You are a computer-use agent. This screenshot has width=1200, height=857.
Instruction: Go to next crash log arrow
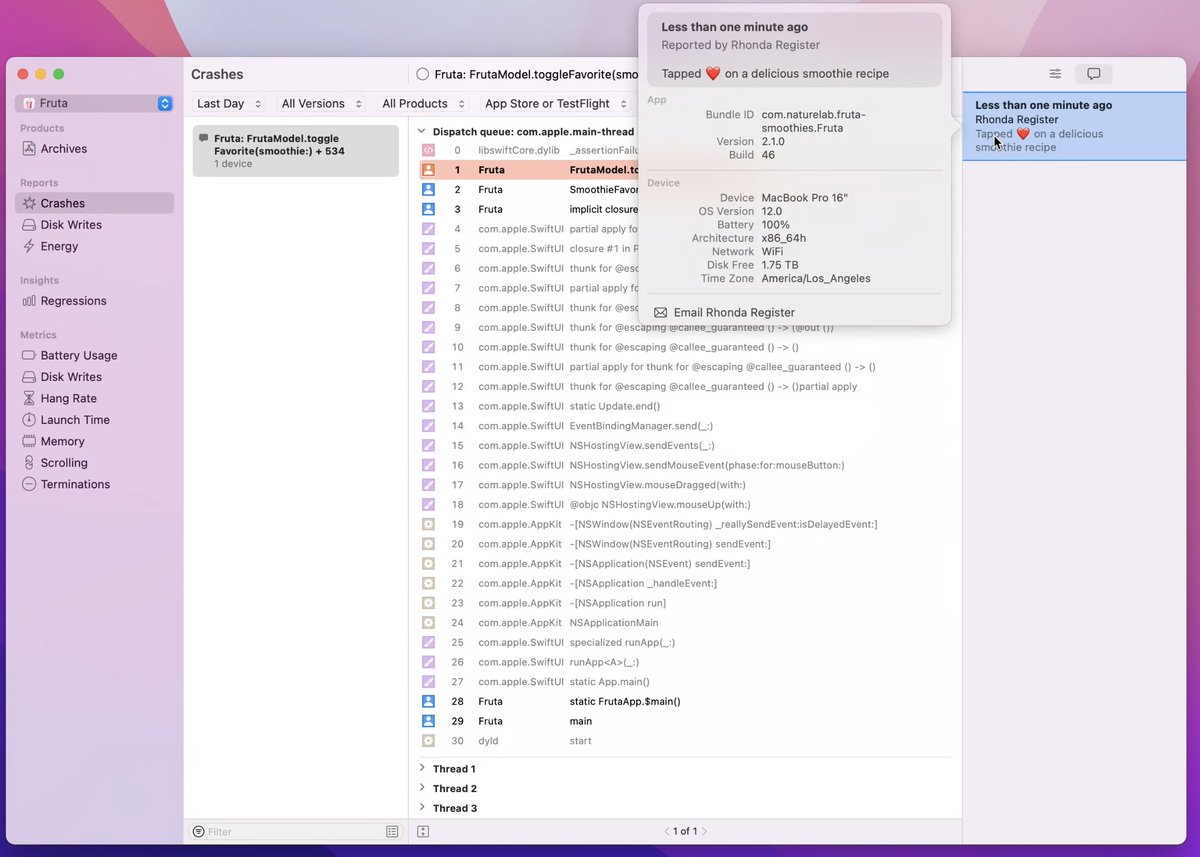706,832
